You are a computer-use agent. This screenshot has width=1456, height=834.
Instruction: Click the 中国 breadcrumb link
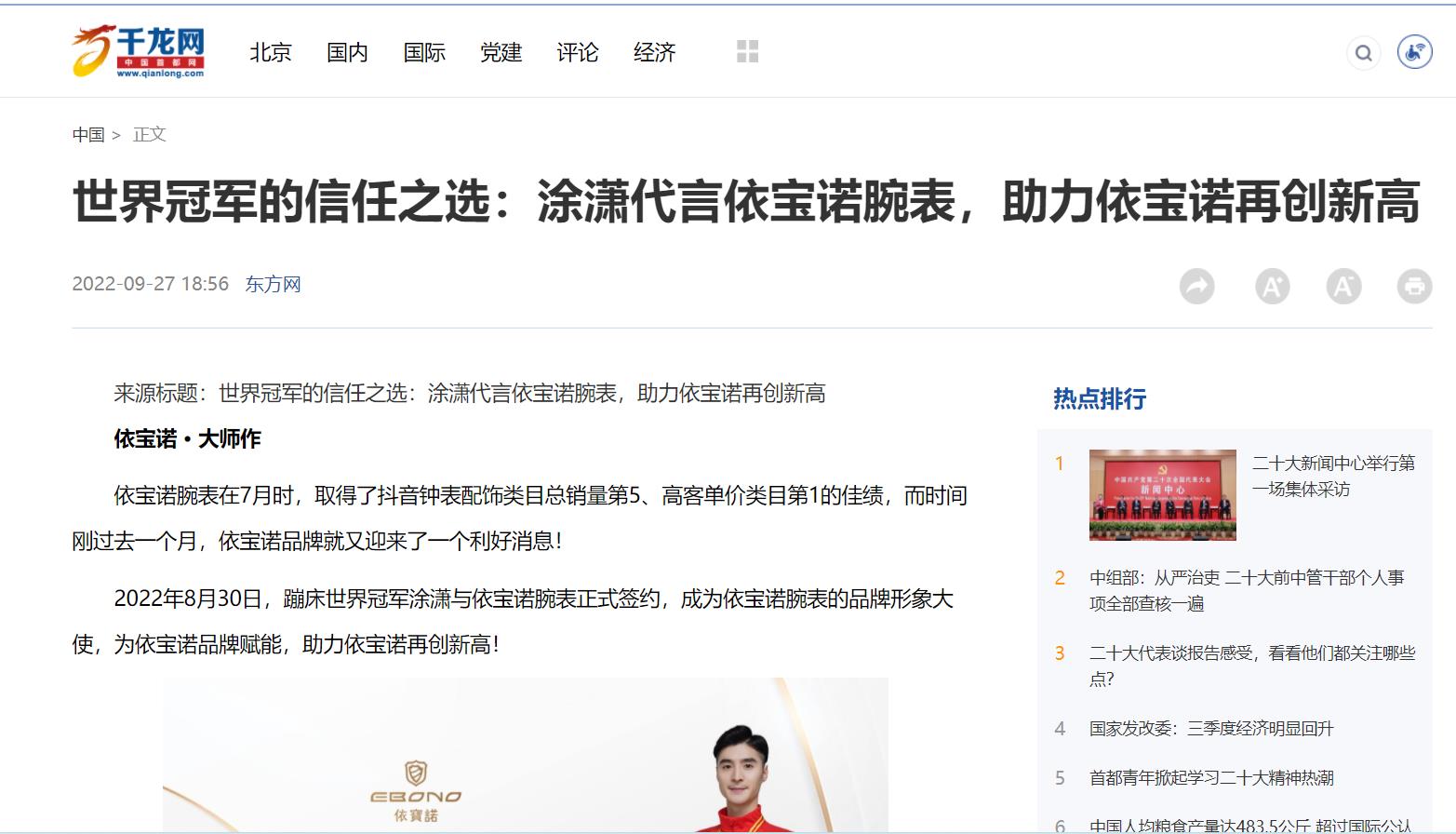pos(88,135)
